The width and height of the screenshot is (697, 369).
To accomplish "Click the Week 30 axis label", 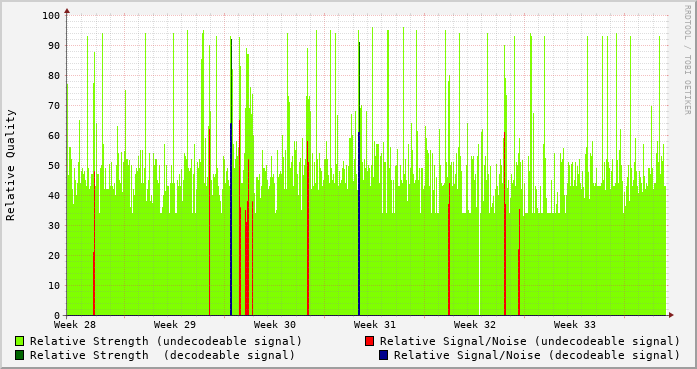I will coord(275,325).
